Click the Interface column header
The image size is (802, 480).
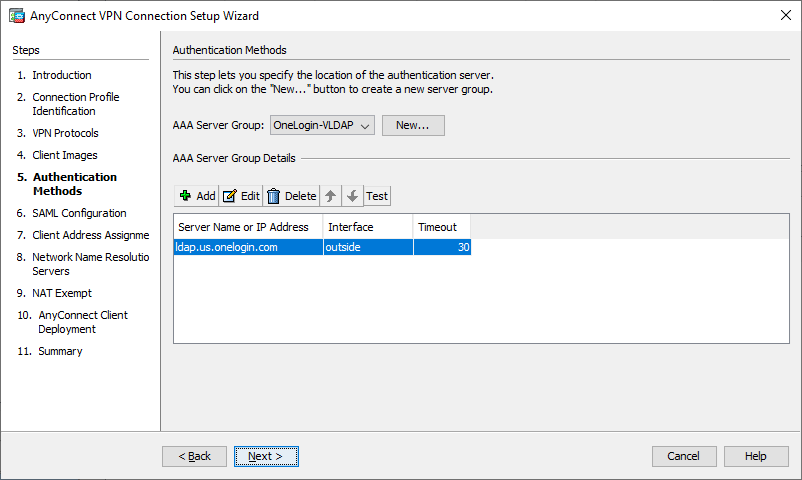point(368,227)
